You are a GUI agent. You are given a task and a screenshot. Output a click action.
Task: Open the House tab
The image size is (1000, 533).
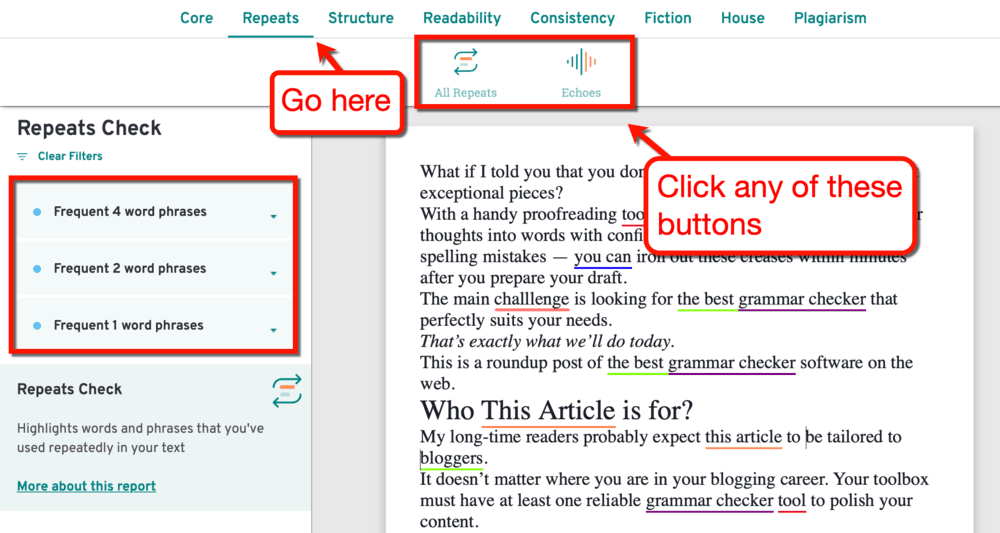coord(742,18)
